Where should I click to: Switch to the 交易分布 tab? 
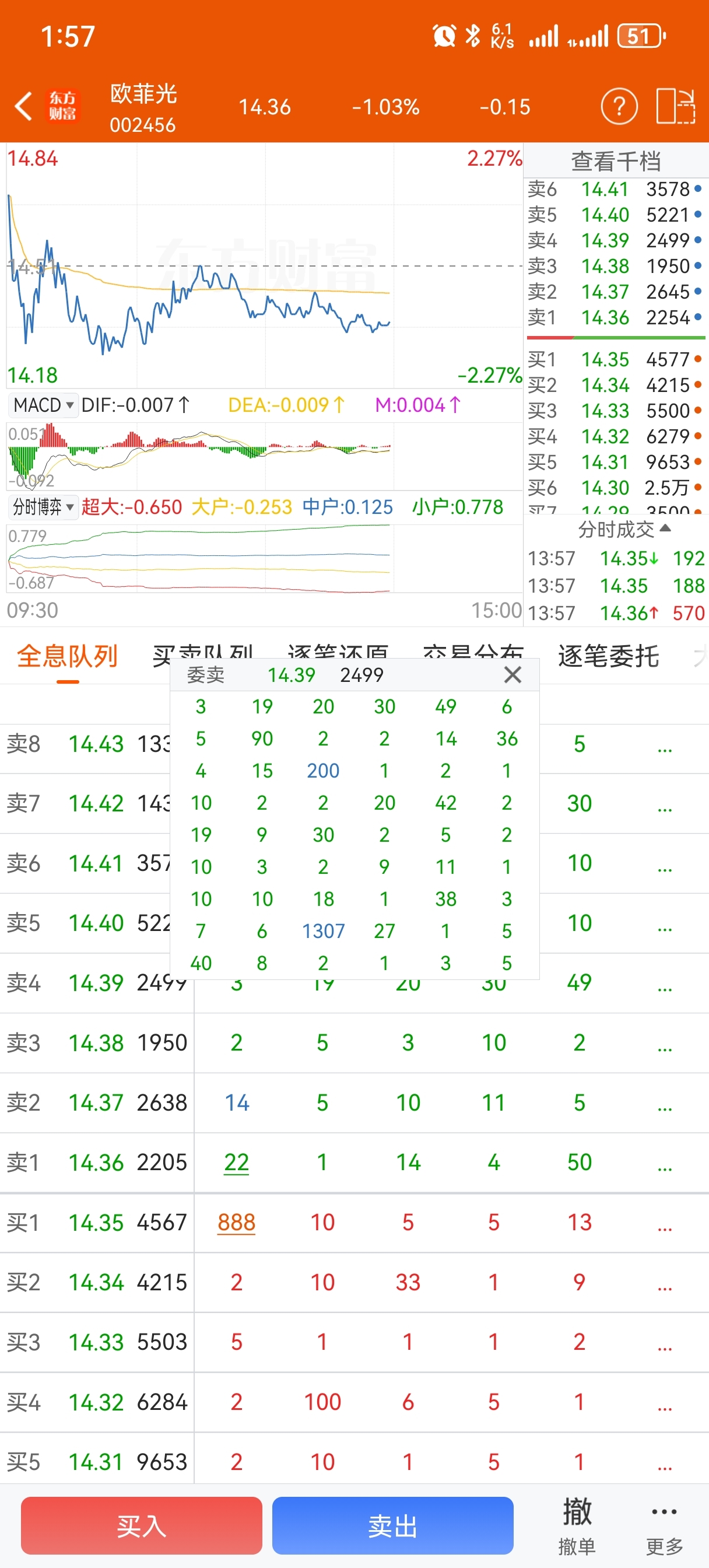pyautogui.click(x=473, y=653)
